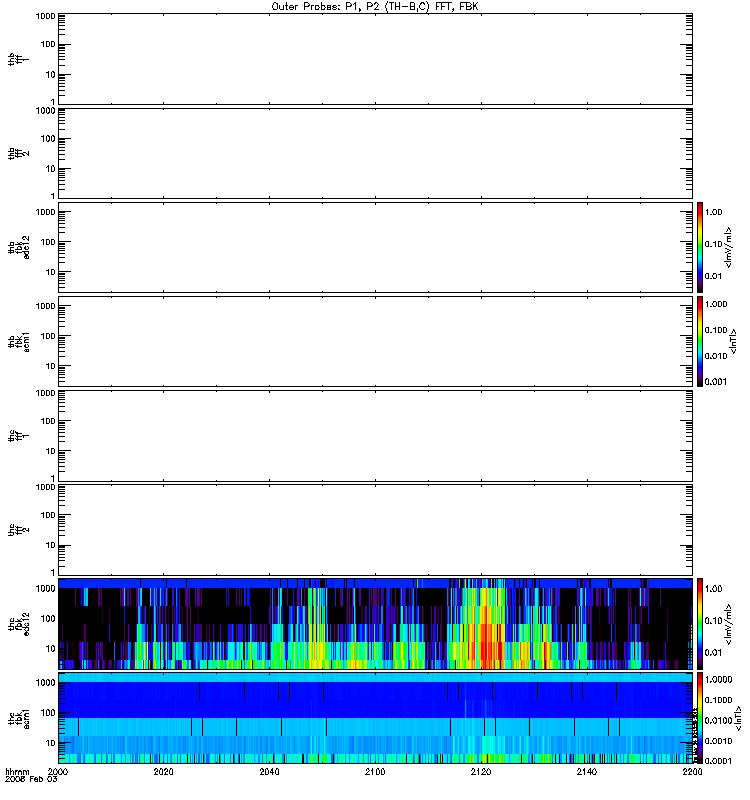Click the thc fbk scm1 color bar
750x800 pixels.
[x=700, y=718]
